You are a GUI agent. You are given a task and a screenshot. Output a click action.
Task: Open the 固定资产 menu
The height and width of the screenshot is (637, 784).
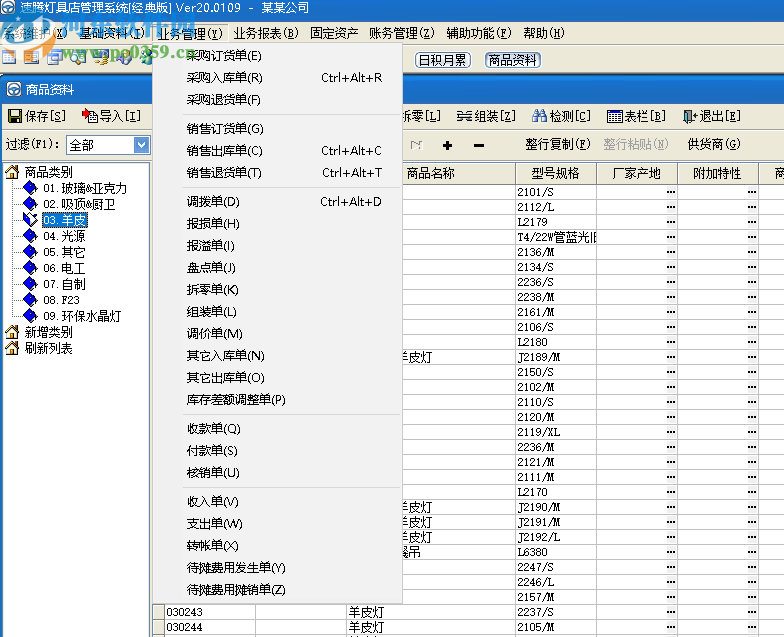[x=334, y=33]
